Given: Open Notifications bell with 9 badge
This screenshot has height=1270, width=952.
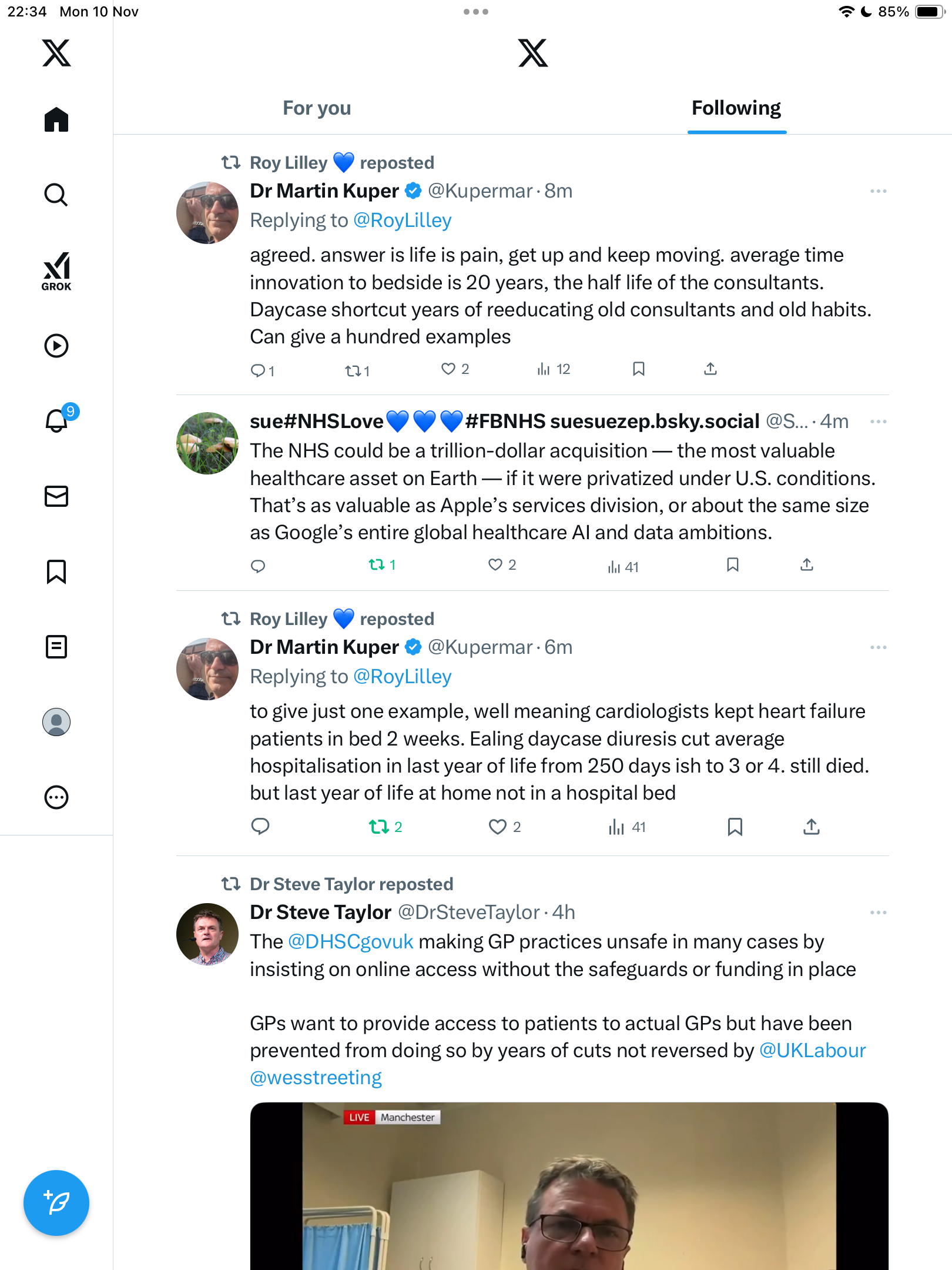Looking at the screenshot, I should [x=58, y=420].
